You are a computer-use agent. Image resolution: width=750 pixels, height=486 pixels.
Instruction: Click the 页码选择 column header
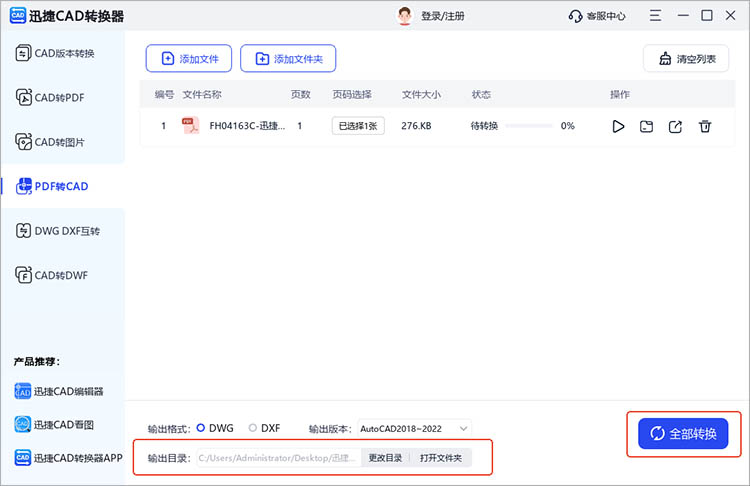pyautogui.click(x=352, y=94)
